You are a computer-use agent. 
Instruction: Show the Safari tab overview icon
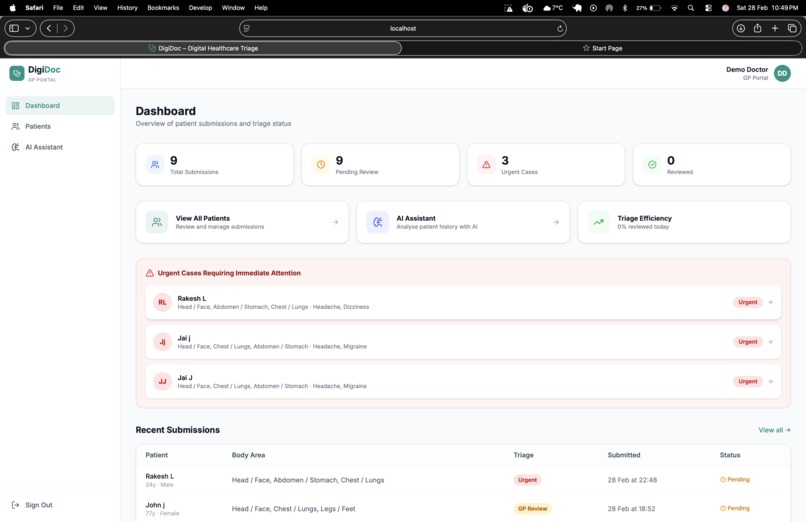(792, 28)
